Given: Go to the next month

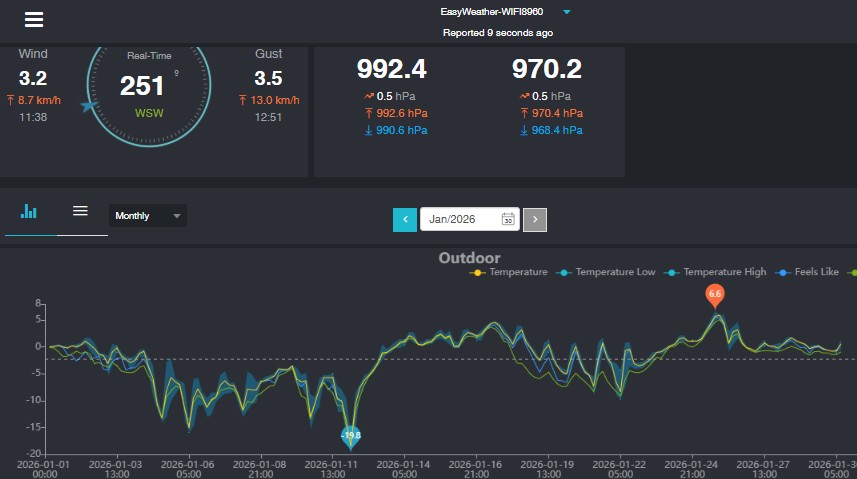Looking at the screenshot, I should click(x=535, y=220).
